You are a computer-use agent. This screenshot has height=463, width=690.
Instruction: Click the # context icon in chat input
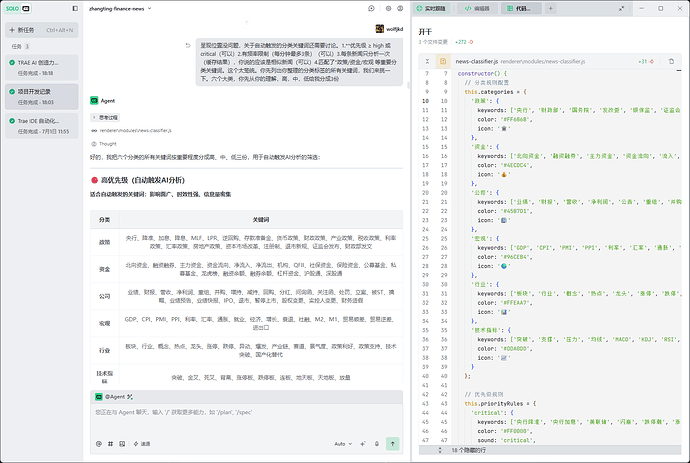(110, 444)
